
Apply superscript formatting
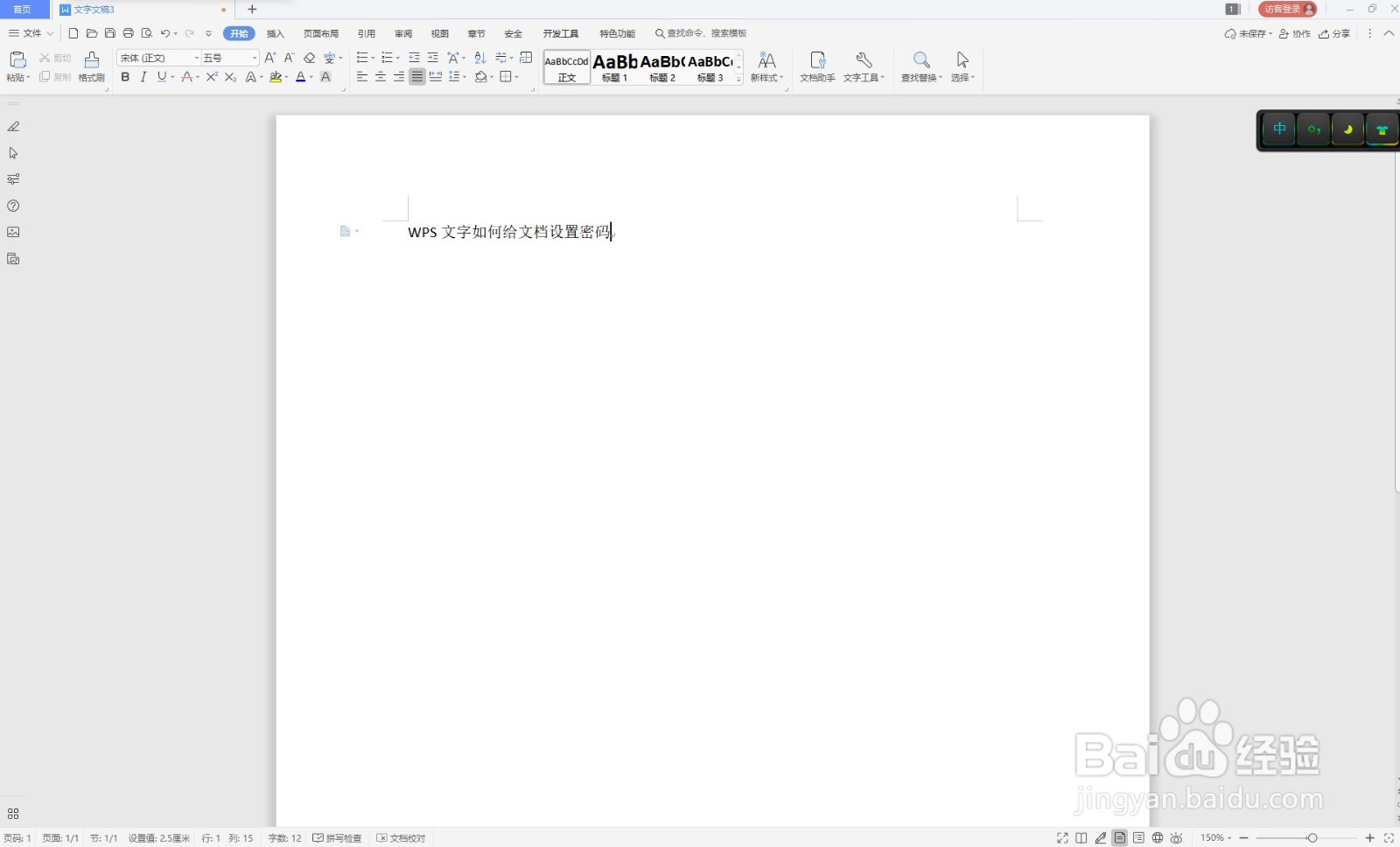click(211, 77)
